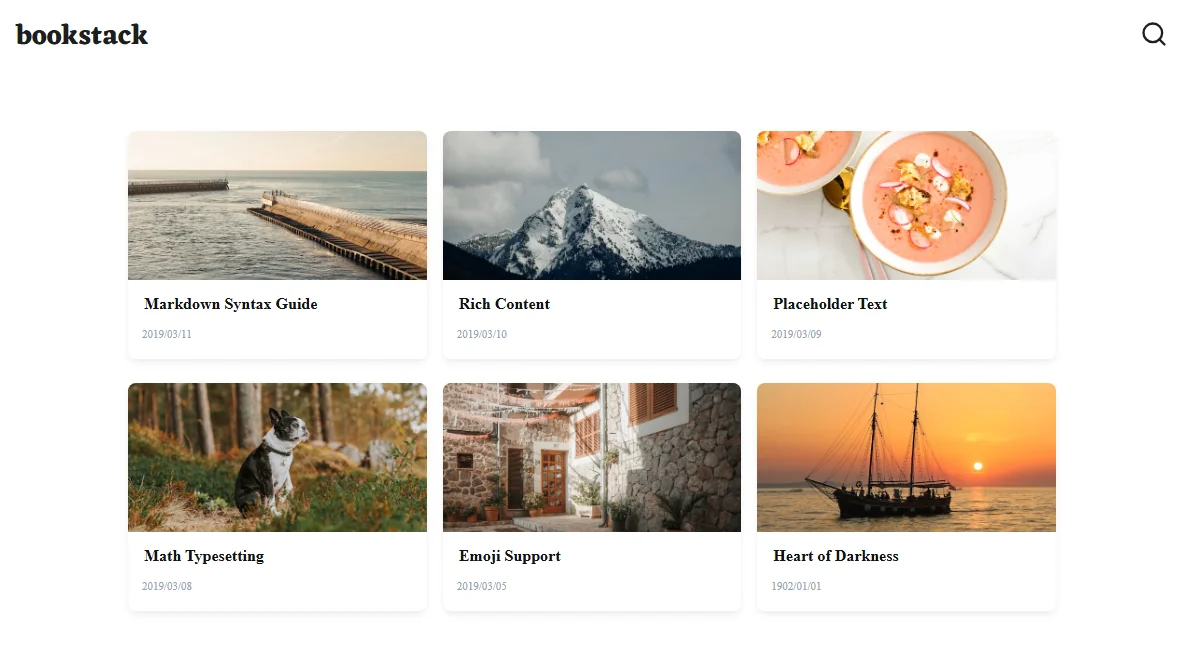
Task: Click the 2019/03/08 date under Math Typesetting
Action: tap(167, 586)
